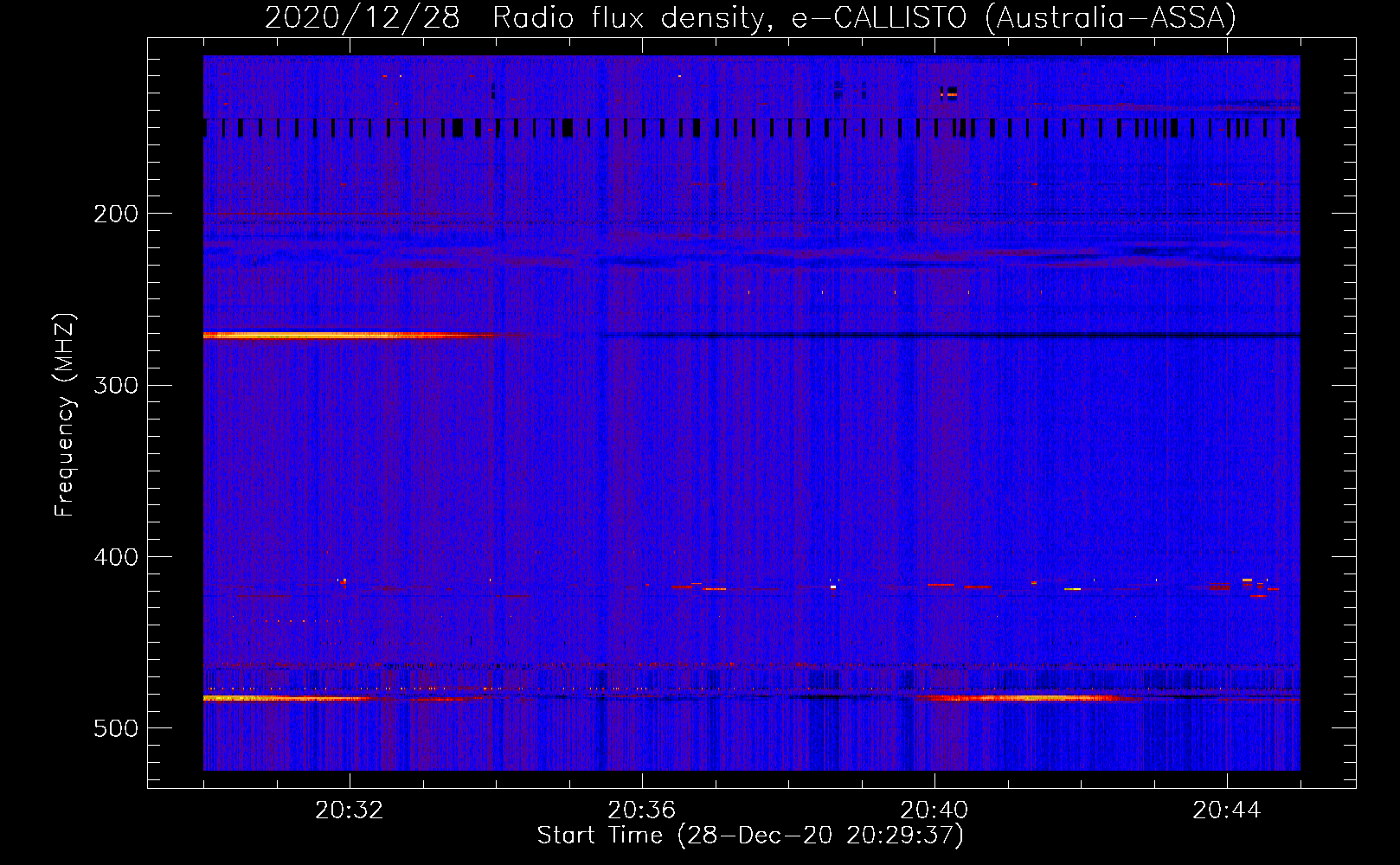Click the plot title 'Radio flux density, e-CALLISTO (Australia-ASSA)'
This screenshot has width=1400, height=865.
coord(864,17)
